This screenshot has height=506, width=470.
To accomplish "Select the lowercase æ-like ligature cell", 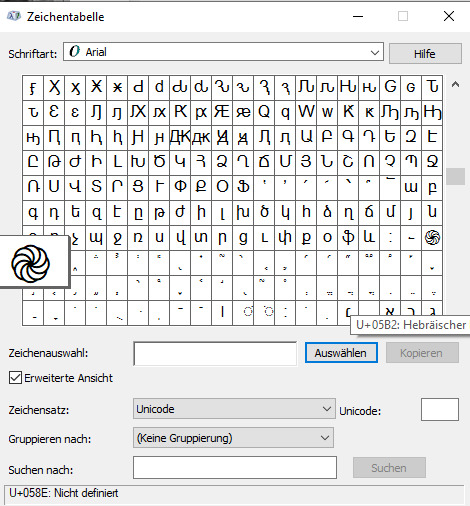I will click(x=243, y=112).
